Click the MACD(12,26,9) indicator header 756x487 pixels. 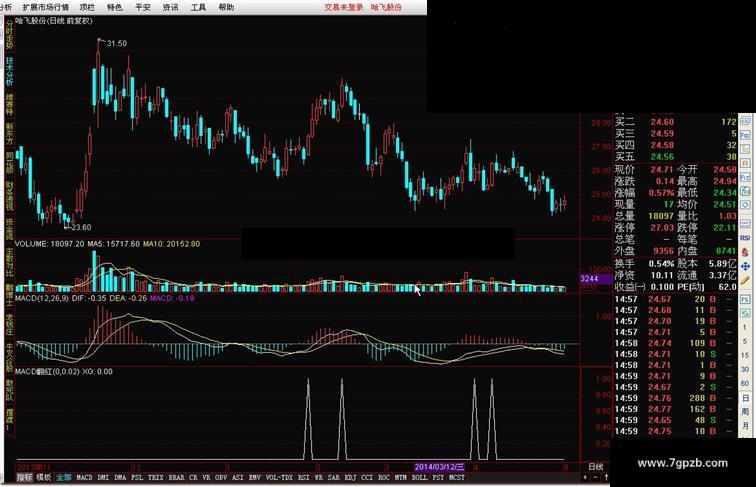(x=42, y=298)
